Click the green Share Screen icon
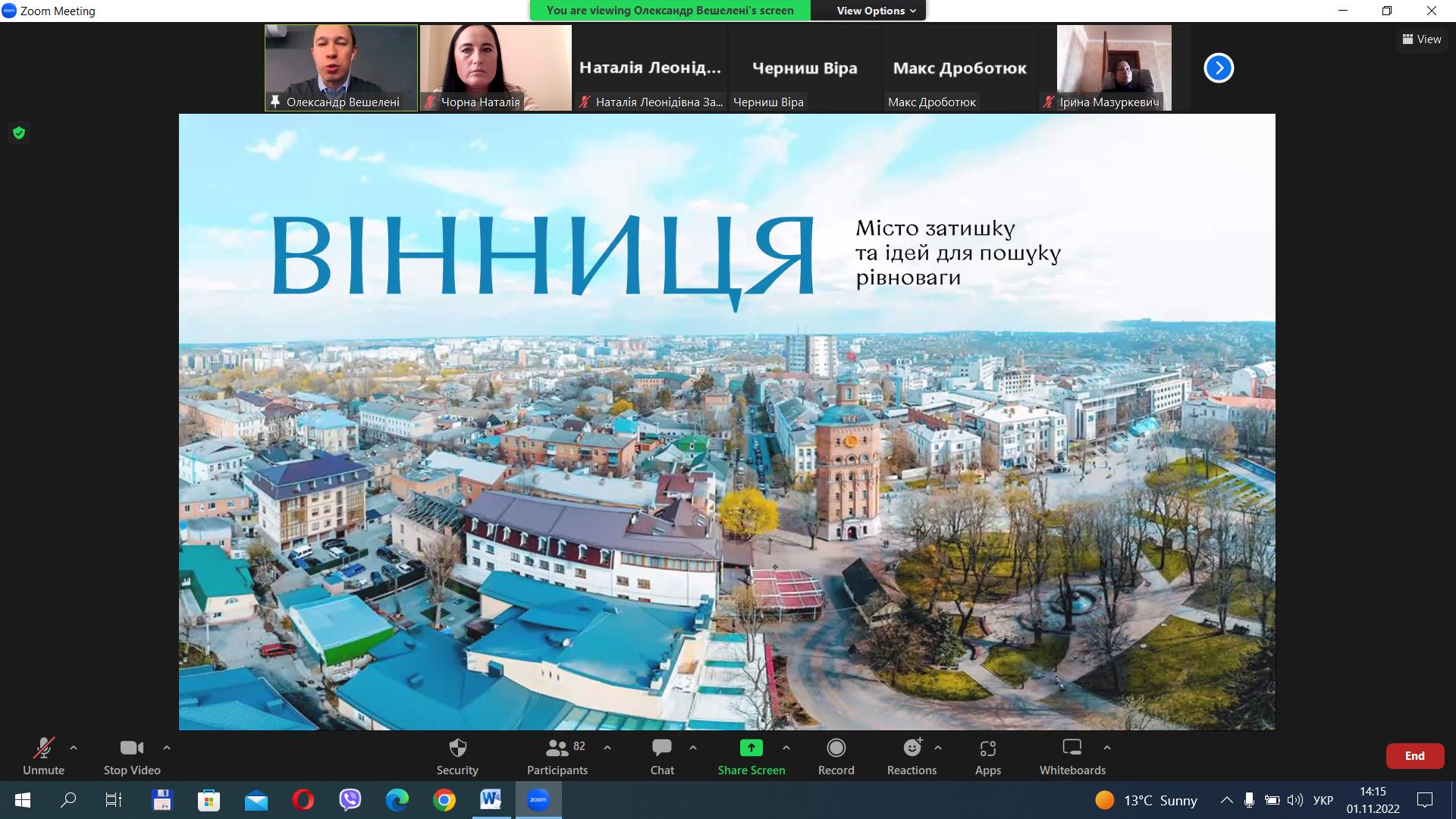 tap(751, 748)
